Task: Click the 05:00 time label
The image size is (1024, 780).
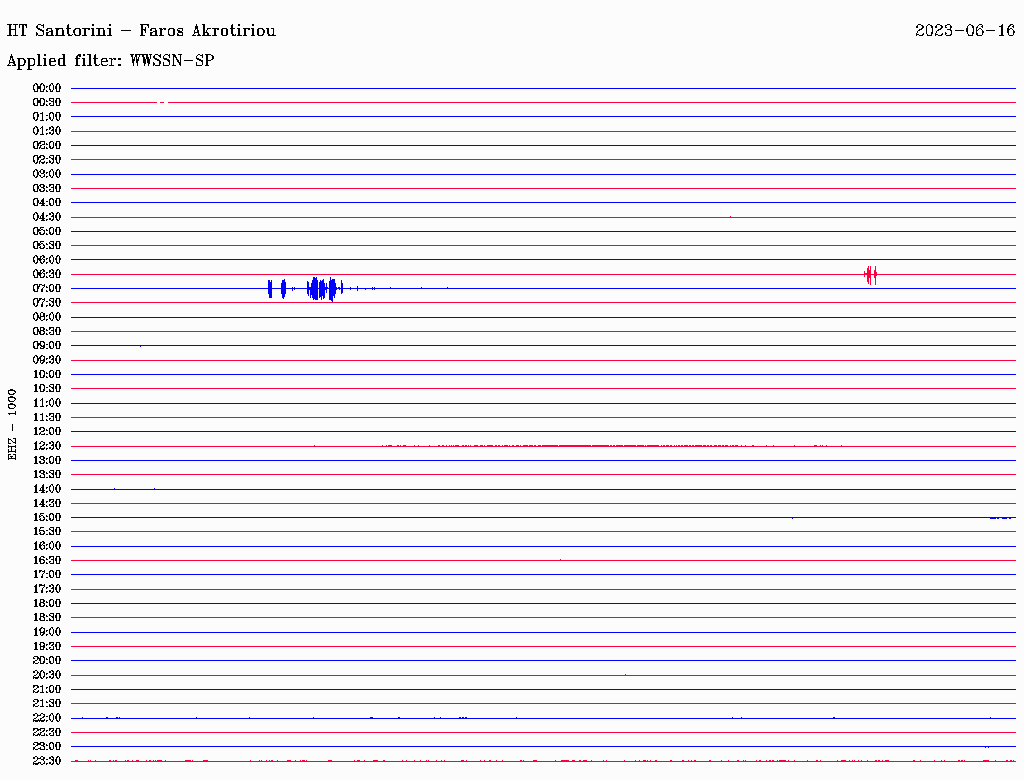Action: click(47, 231)
